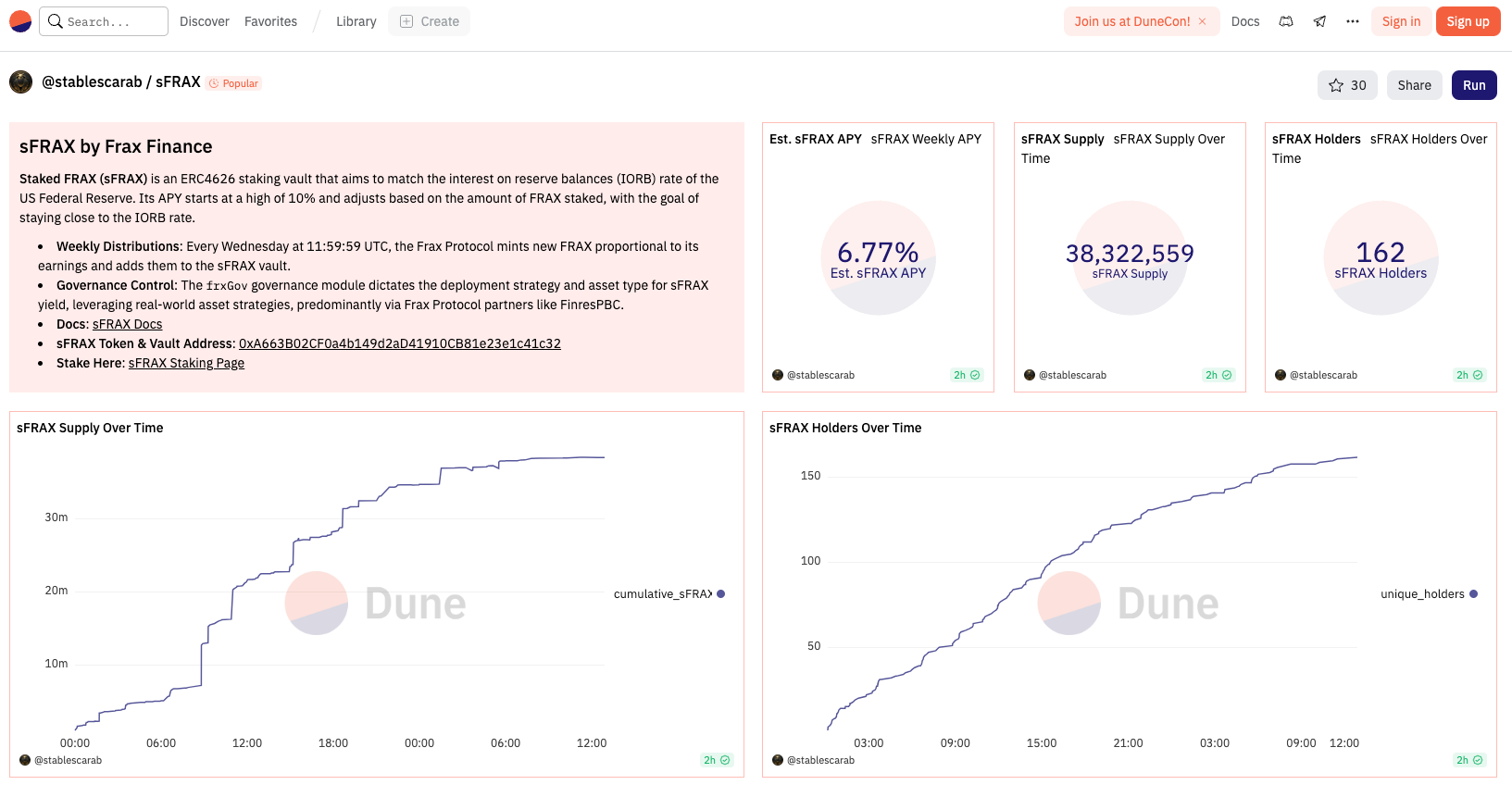Star this dashboard with 30 stars
1512x785 pixels.
click(x=1347, y=85)
